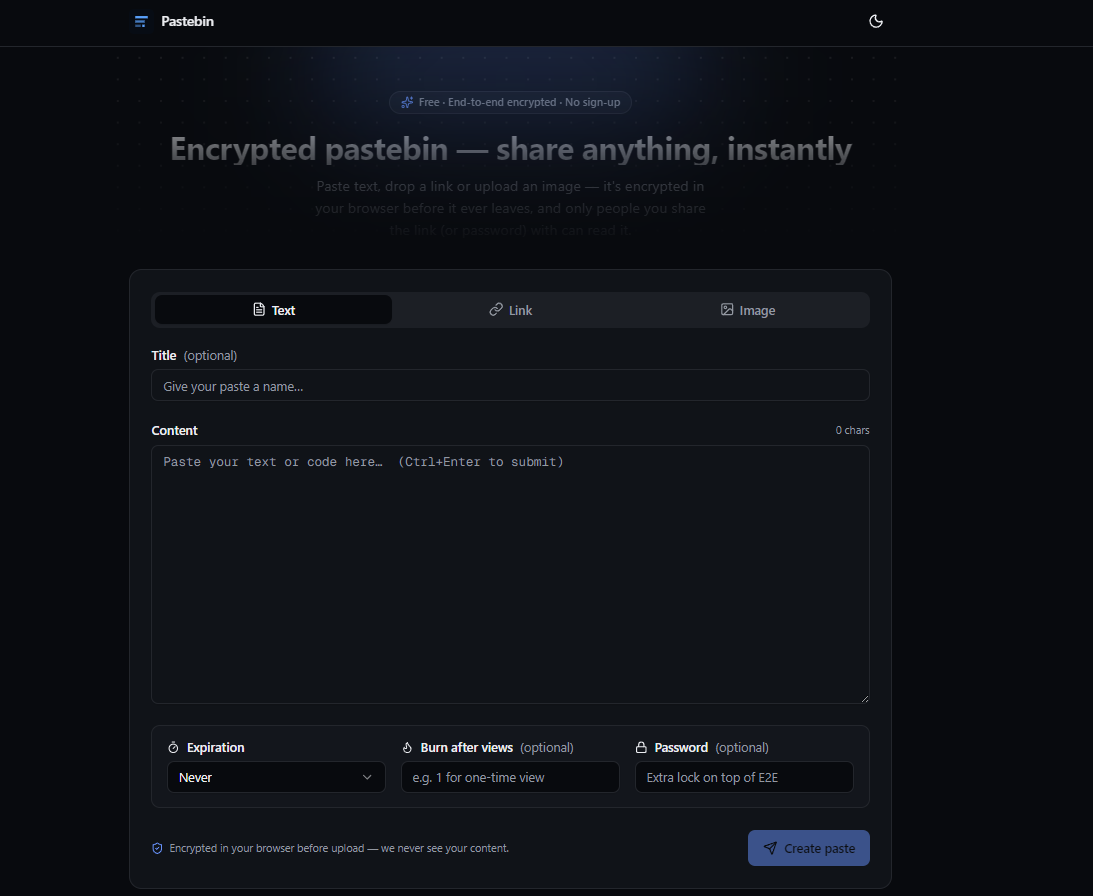Click the Content label
Viewport: 1093px width, 896px height.
pos(174,430)
